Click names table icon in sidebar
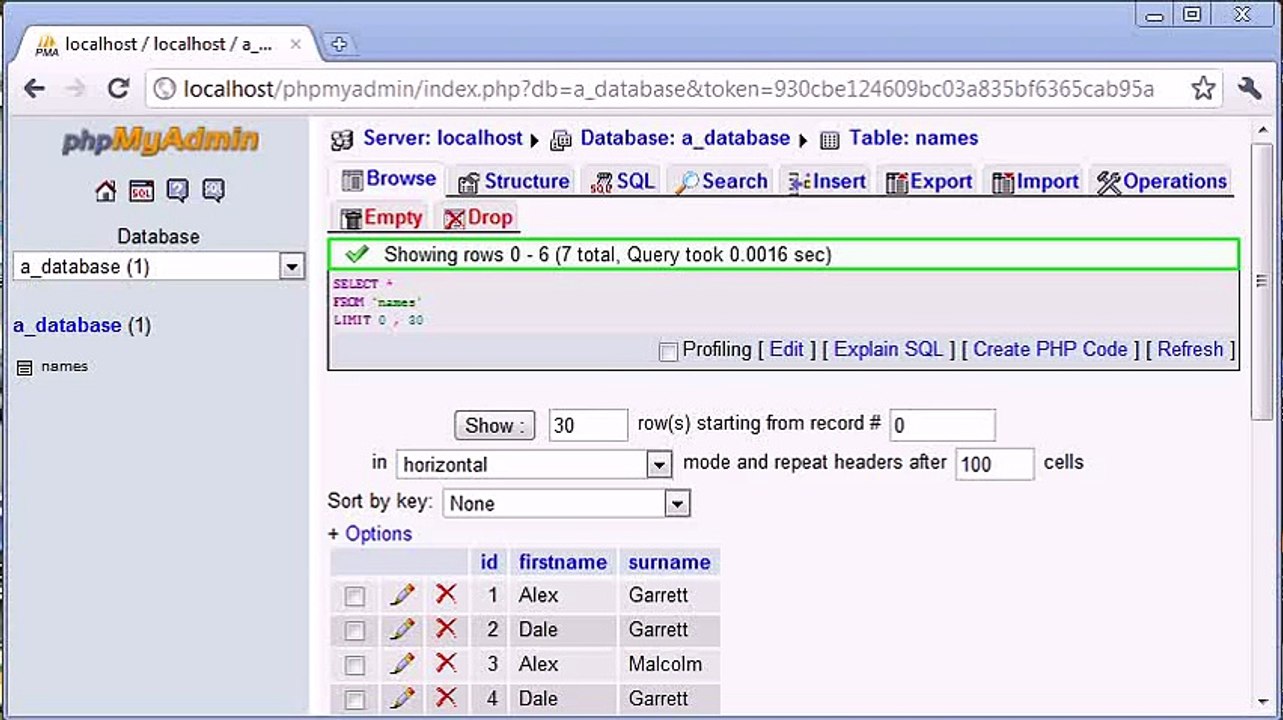This screenshot has width=1283, height=720. click(25, 368)
